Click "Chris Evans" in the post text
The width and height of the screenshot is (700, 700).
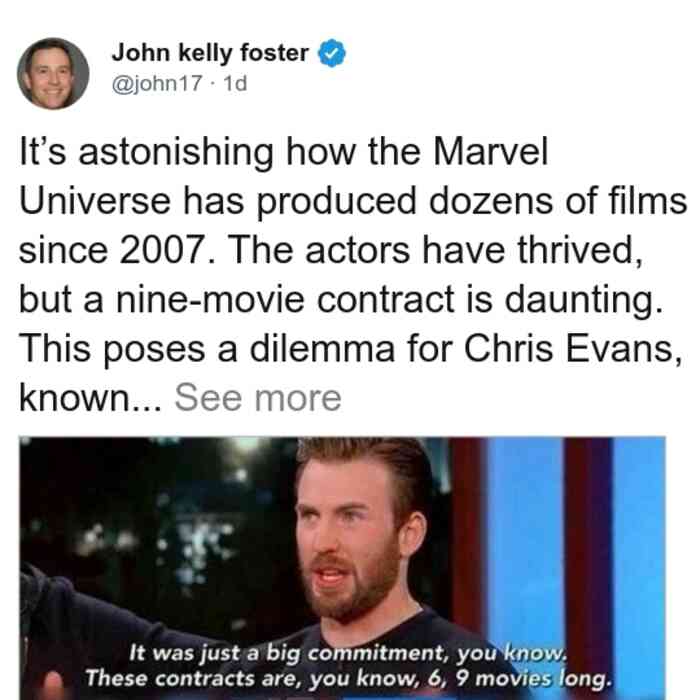(x=573, y=349)
